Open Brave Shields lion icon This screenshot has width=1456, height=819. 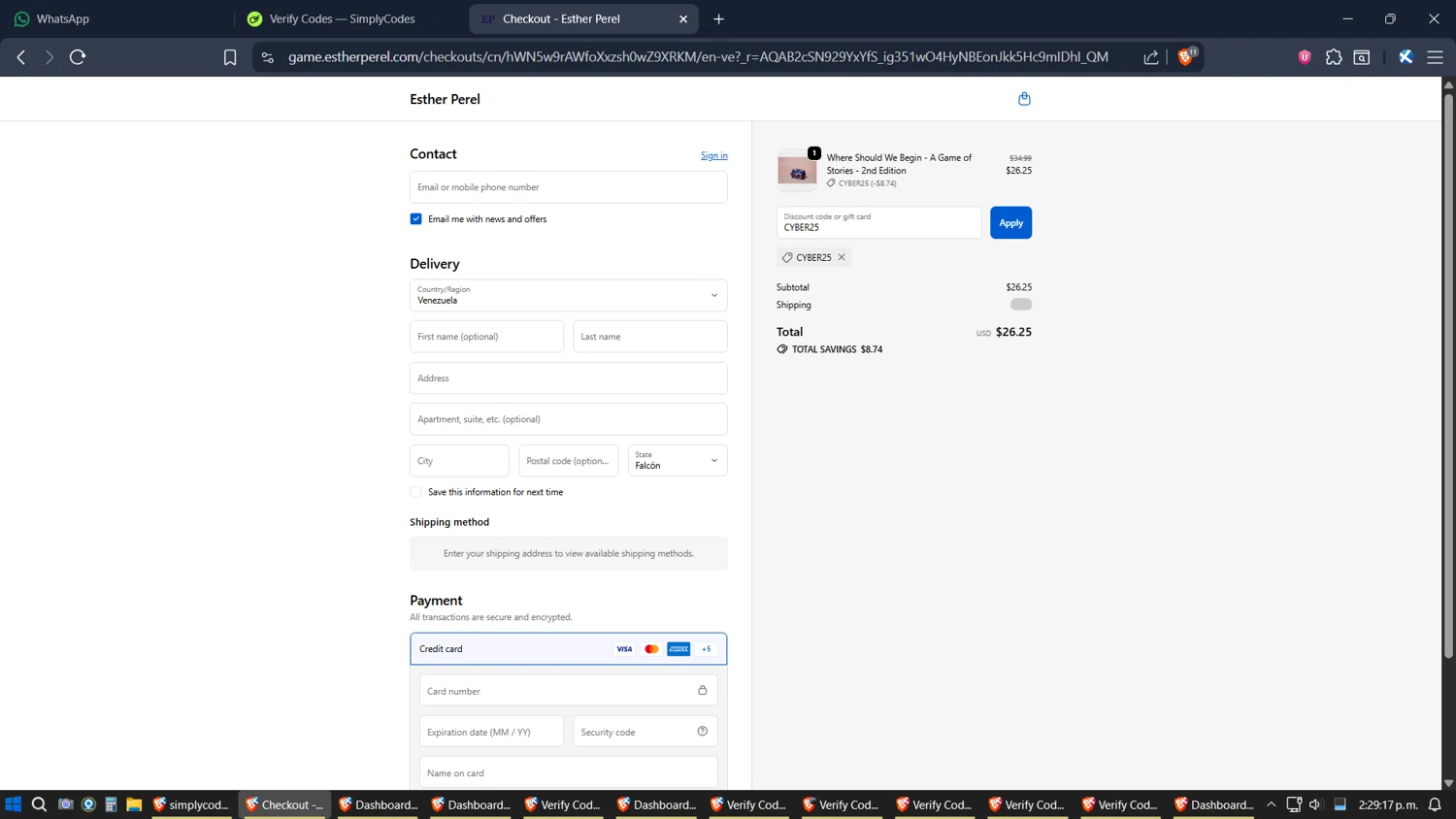(x=1185, y=57)
